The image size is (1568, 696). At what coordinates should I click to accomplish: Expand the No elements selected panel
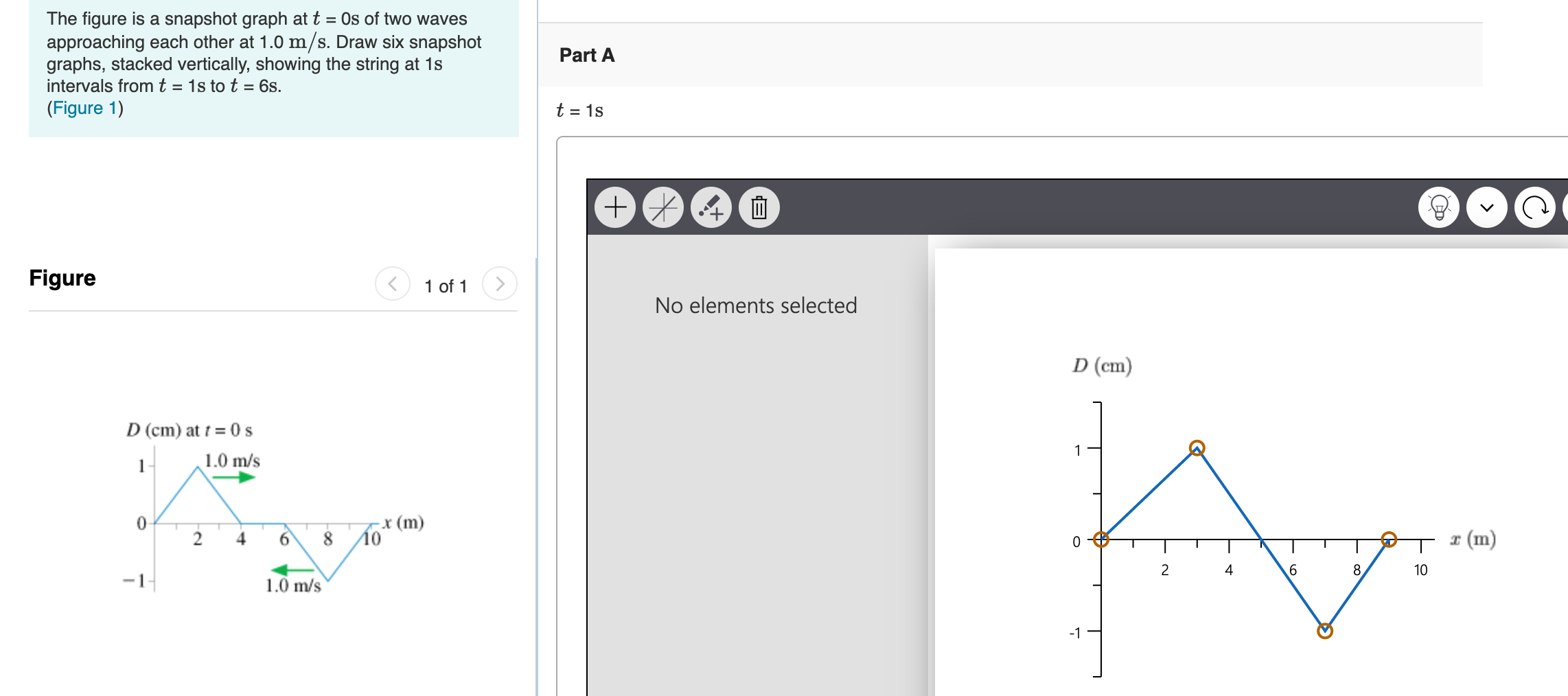[756, 305]
